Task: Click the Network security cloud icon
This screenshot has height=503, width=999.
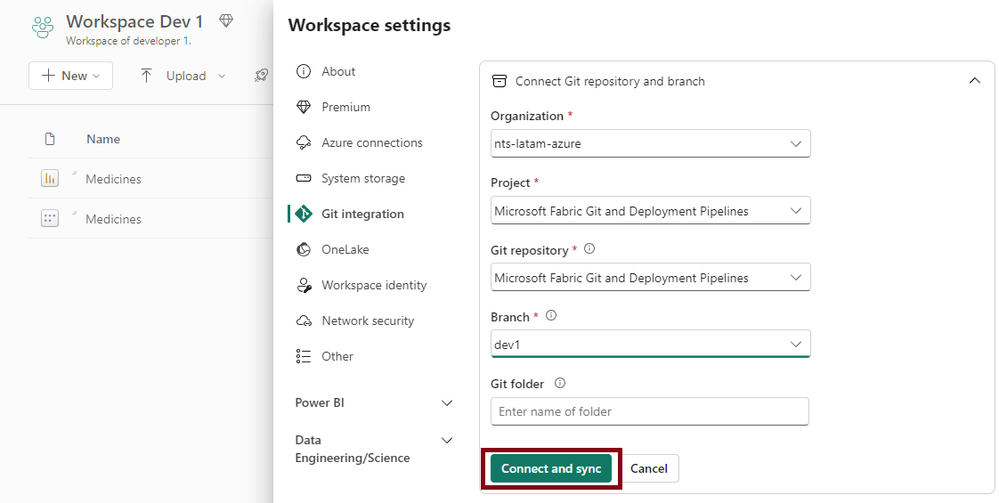Action: (x=304, y=321)
